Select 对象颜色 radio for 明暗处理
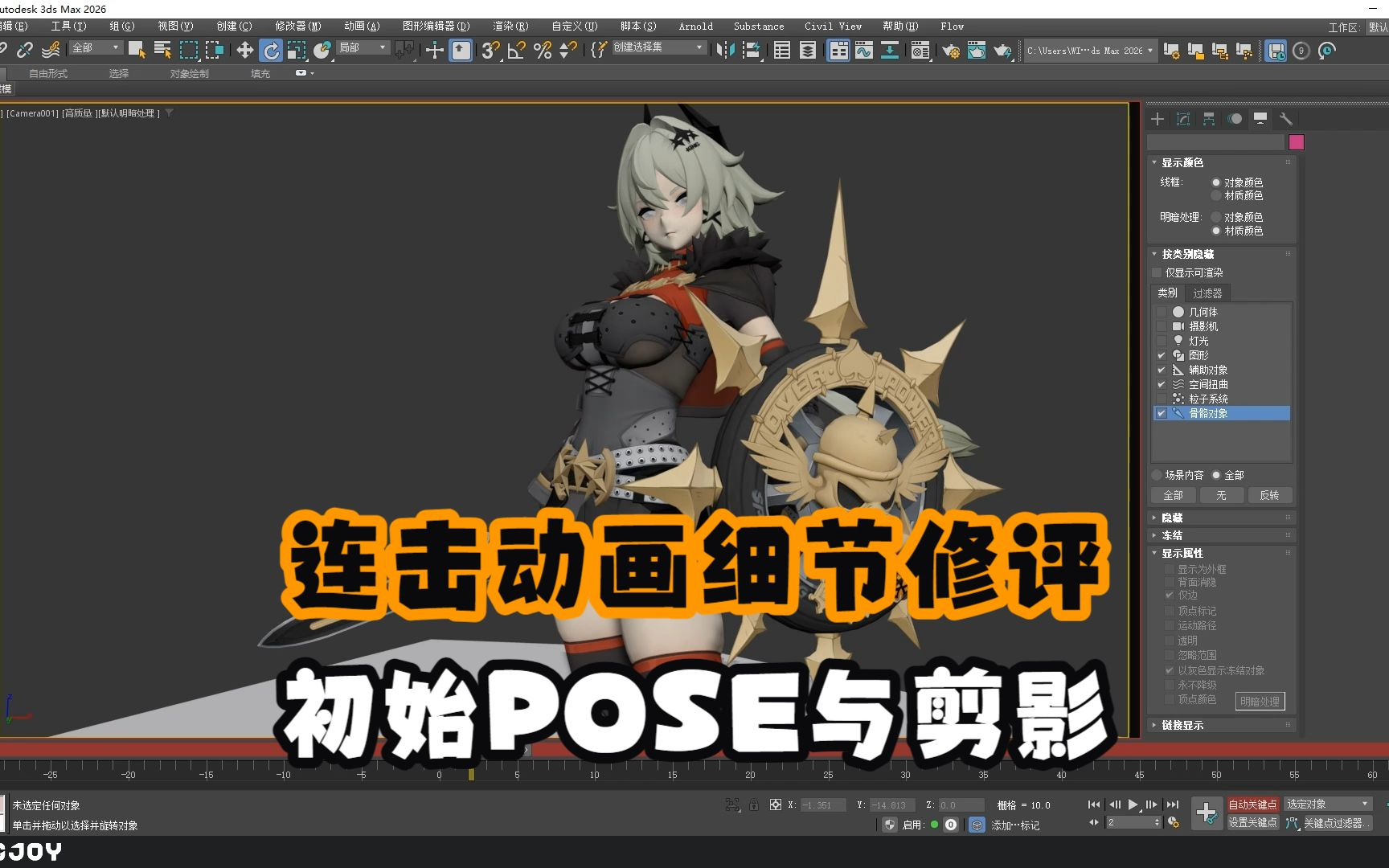The height and width of the screenshot is (868, 1389). point(1216,217)
